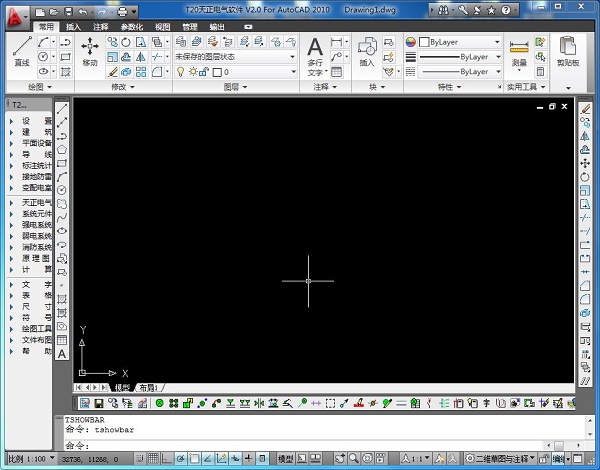Open the 比例 1:100 scale dropdown
This screenshot has width=600, height=470.
(x=31, y=458)
